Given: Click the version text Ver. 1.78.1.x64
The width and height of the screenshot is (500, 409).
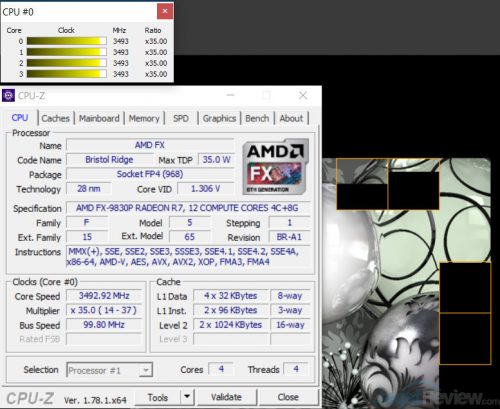Looking at the screenshot, I should 95,400.
